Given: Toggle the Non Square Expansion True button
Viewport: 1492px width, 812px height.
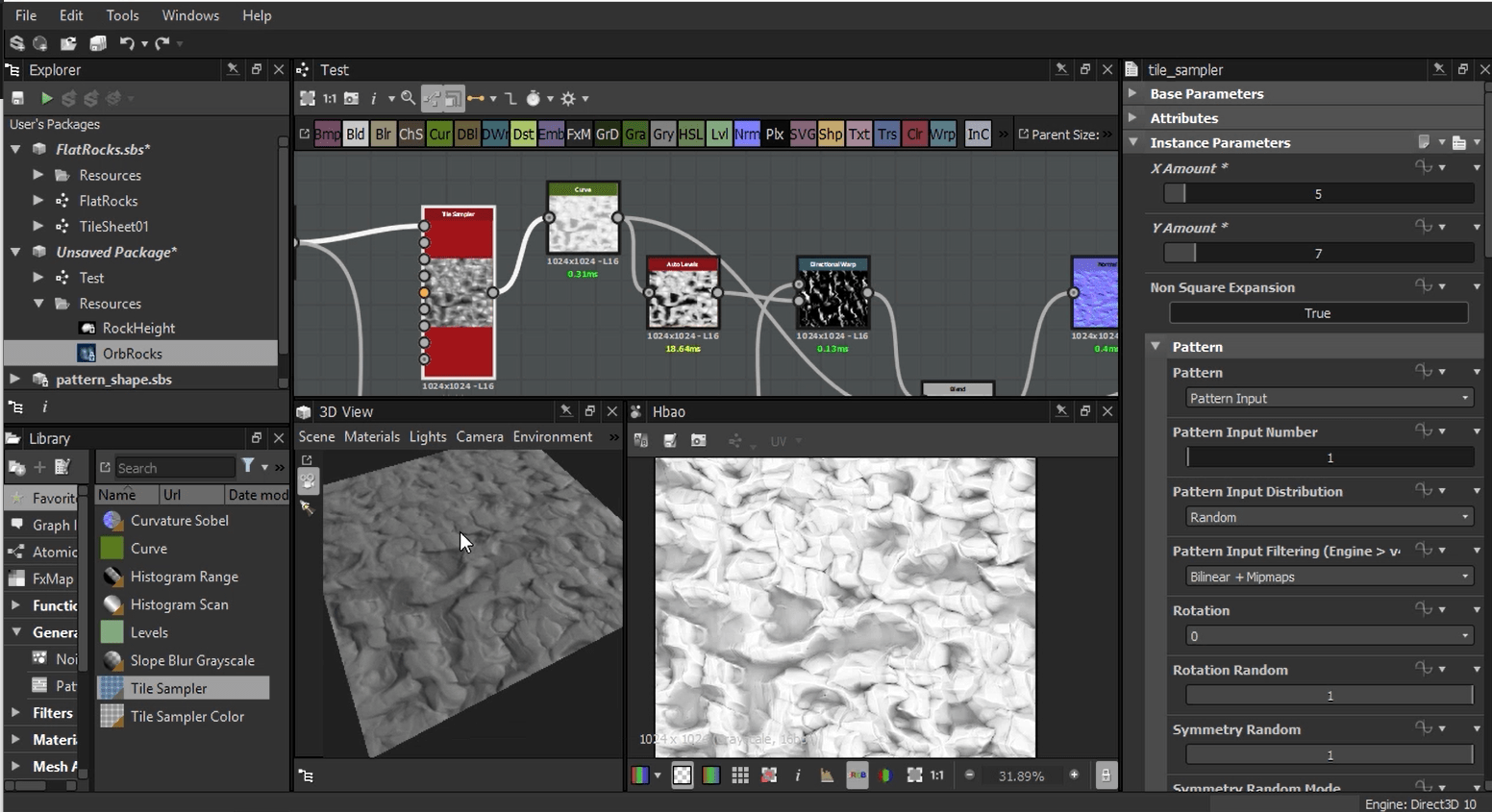Looking at the screenshot, I should [x=1317, y=313].
